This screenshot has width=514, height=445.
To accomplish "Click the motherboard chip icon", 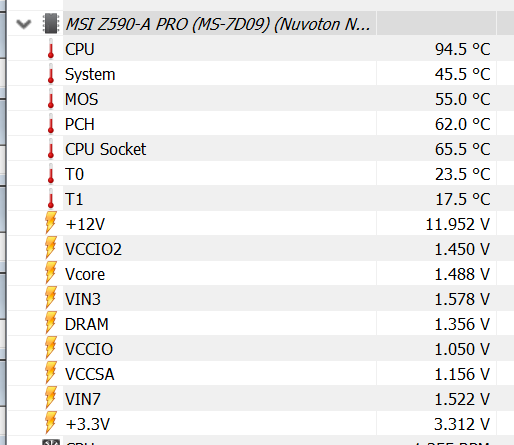I will [51, 23].
